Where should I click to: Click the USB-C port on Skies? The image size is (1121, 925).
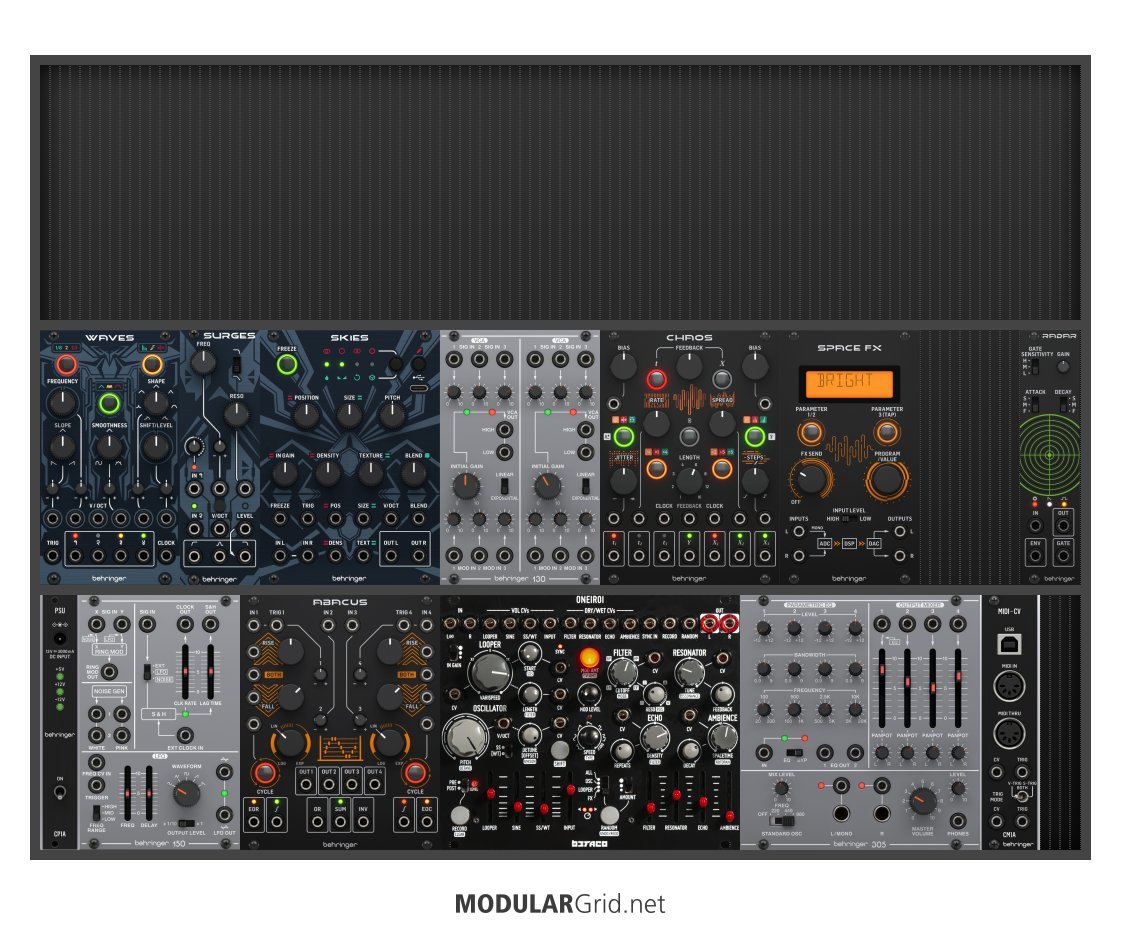[419, 388]
